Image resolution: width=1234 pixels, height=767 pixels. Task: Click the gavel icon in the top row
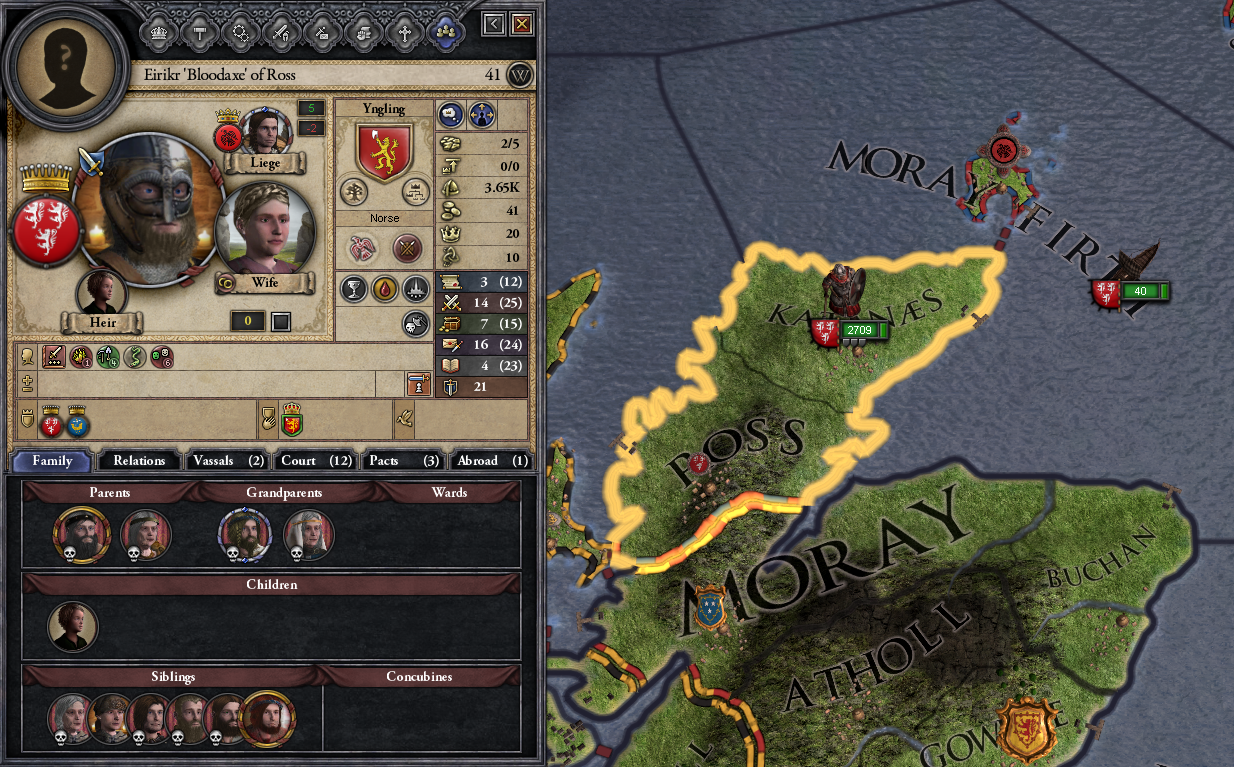click(199, 32)
